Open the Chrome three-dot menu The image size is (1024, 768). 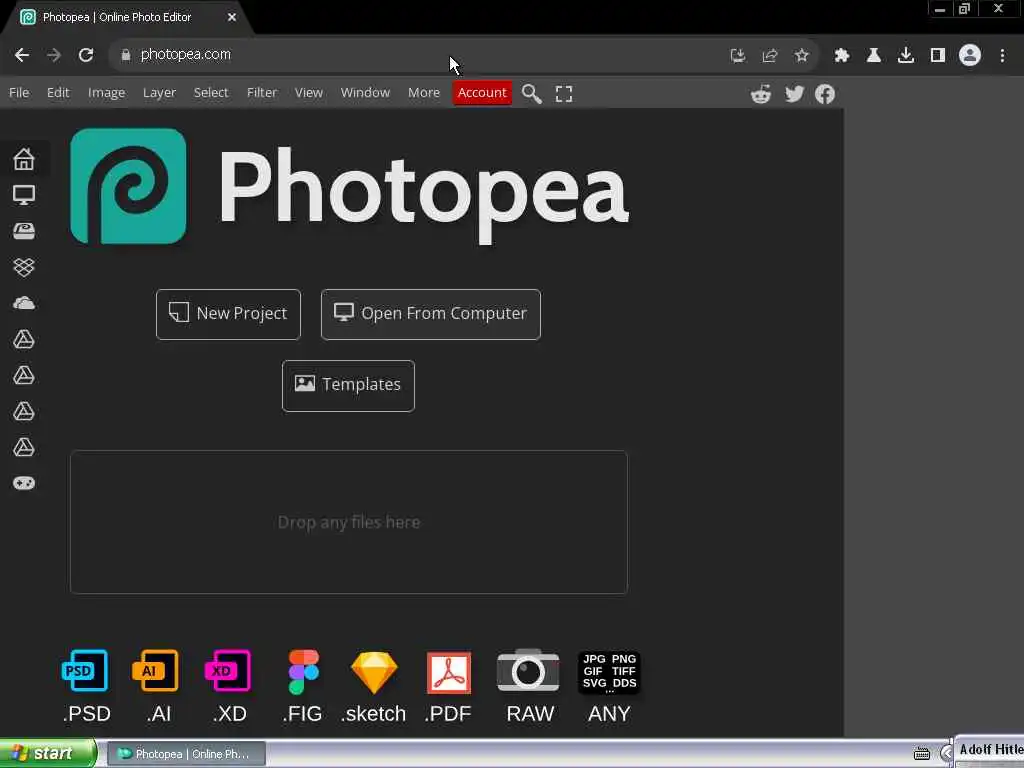(1002, 56)
